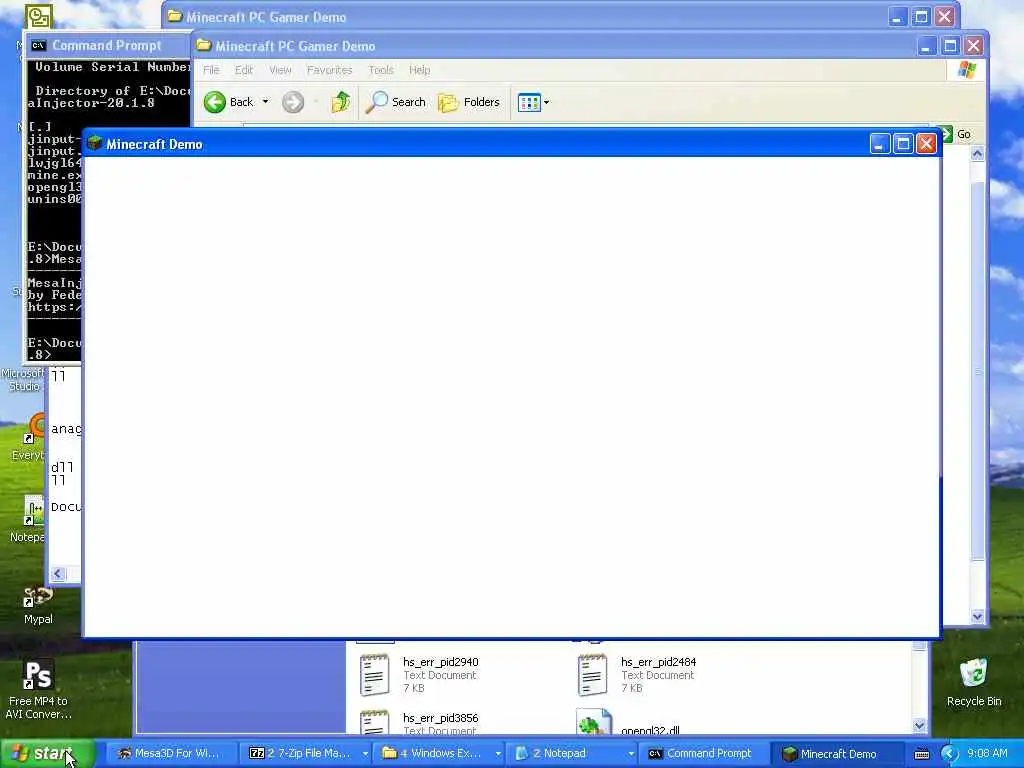
Task: Open the Help menu in Explorer
Action: (419, 70)
